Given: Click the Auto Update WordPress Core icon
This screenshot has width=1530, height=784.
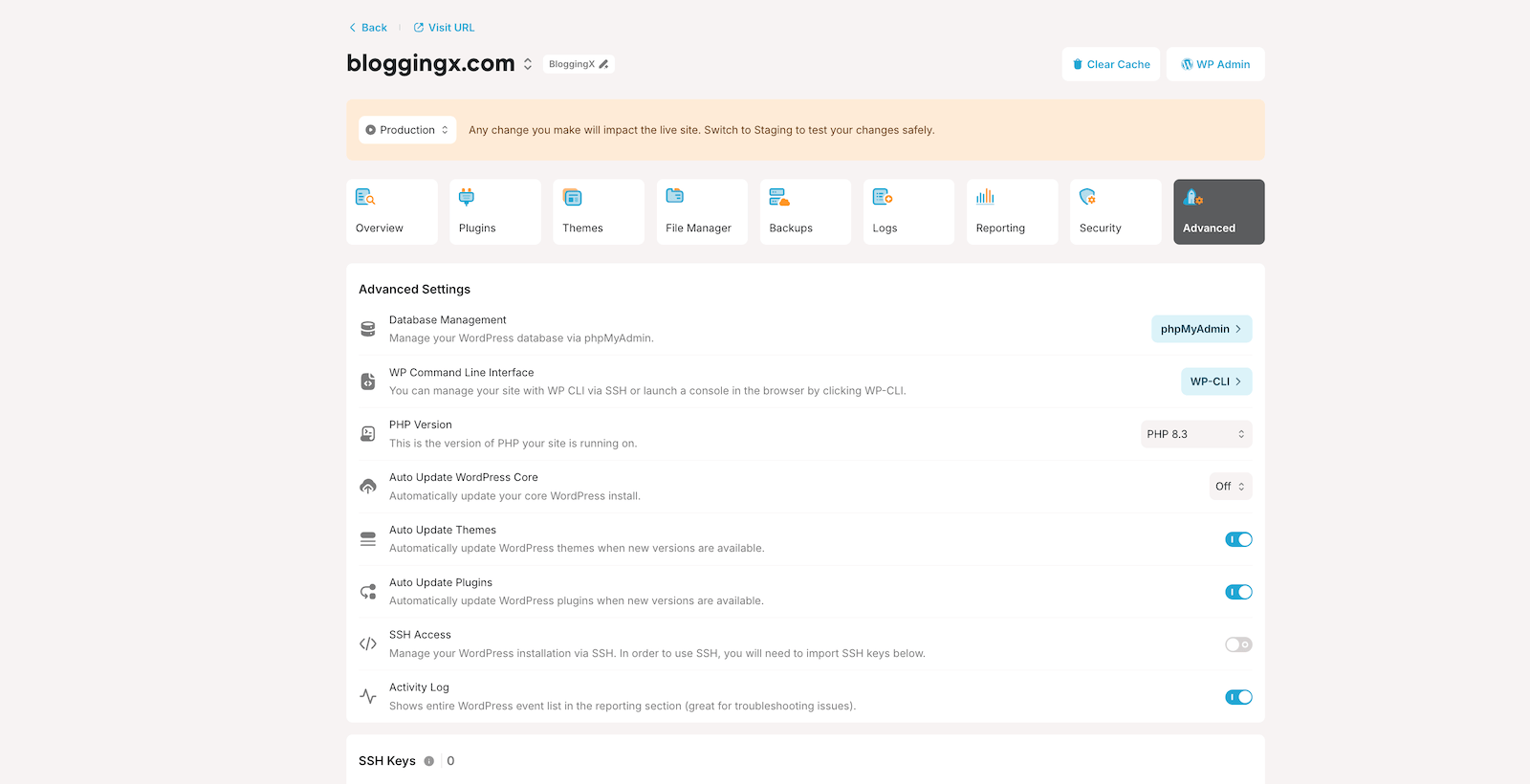Looking at the screenshot, I should [x=368, y=487].
